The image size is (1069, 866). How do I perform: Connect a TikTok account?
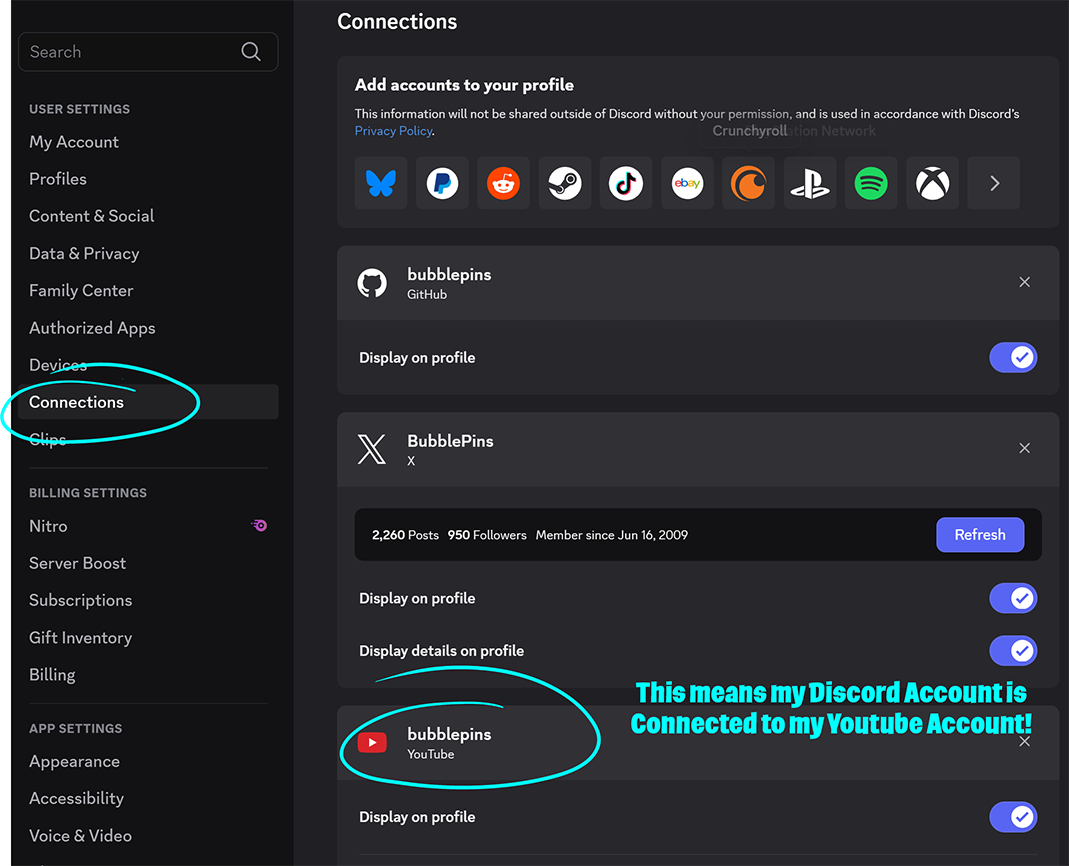pyautogui.click(x=626, y=183)
